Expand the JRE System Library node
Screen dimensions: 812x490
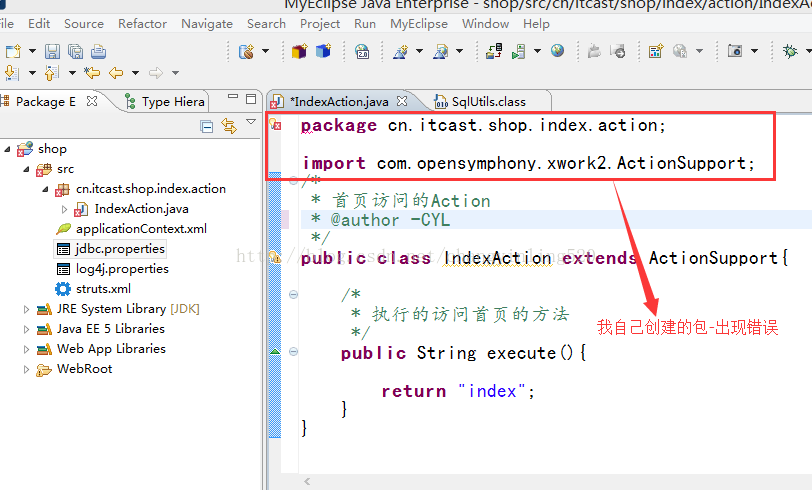coord(26,309)
